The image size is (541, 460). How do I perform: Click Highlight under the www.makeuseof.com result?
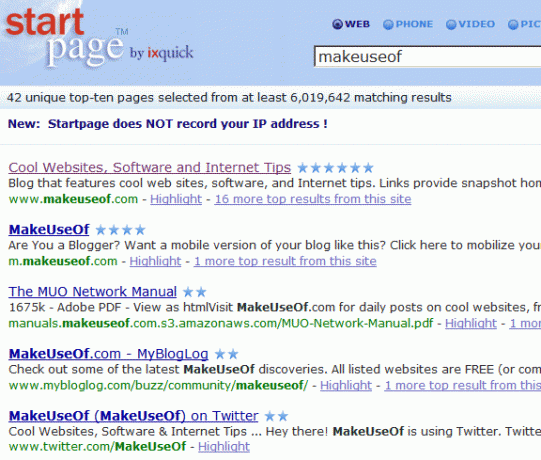[176, 199]
